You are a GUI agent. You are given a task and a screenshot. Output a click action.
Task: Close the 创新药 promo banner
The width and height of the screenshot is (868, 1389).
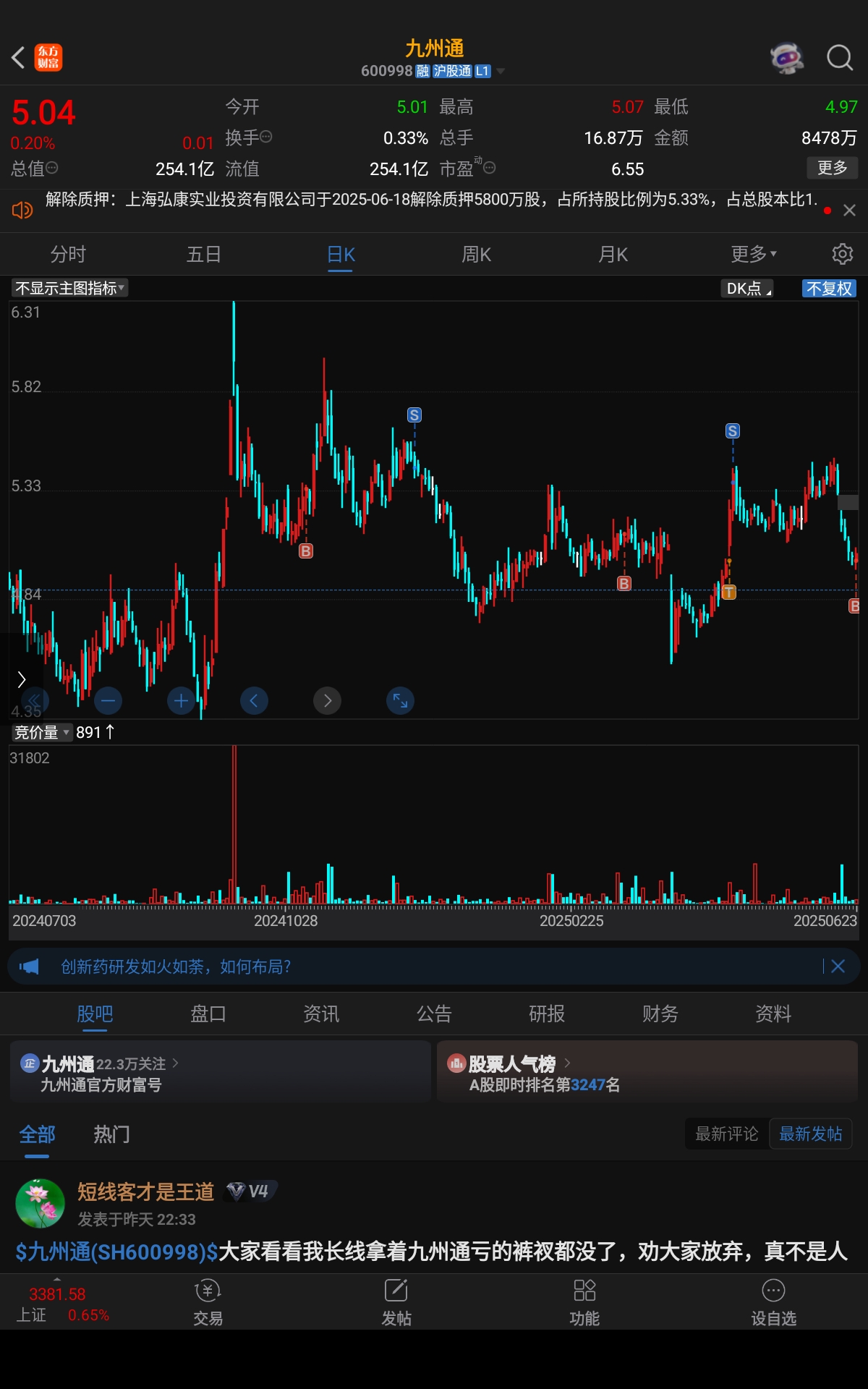838,967
